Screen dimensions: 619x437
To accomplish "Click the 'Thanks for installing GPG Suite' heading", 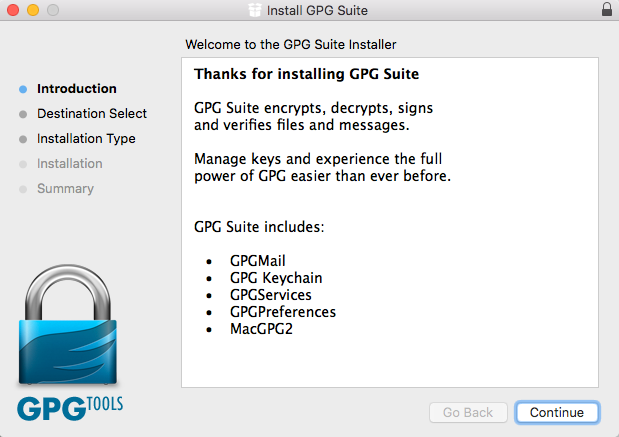I will (306, 74).
